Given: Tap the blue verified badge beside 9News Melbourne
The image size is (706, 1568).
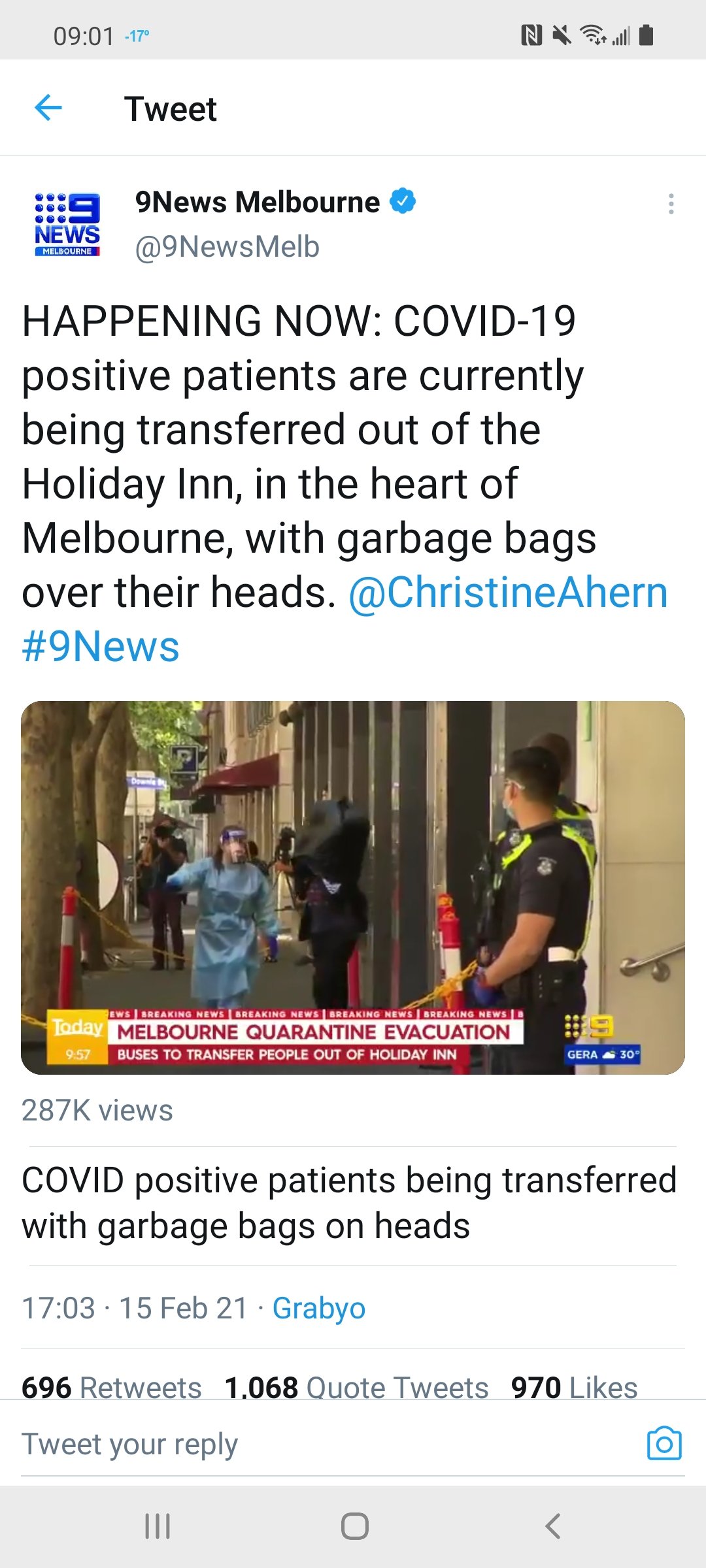Looking at the screenshot, I should coord(403,201).
